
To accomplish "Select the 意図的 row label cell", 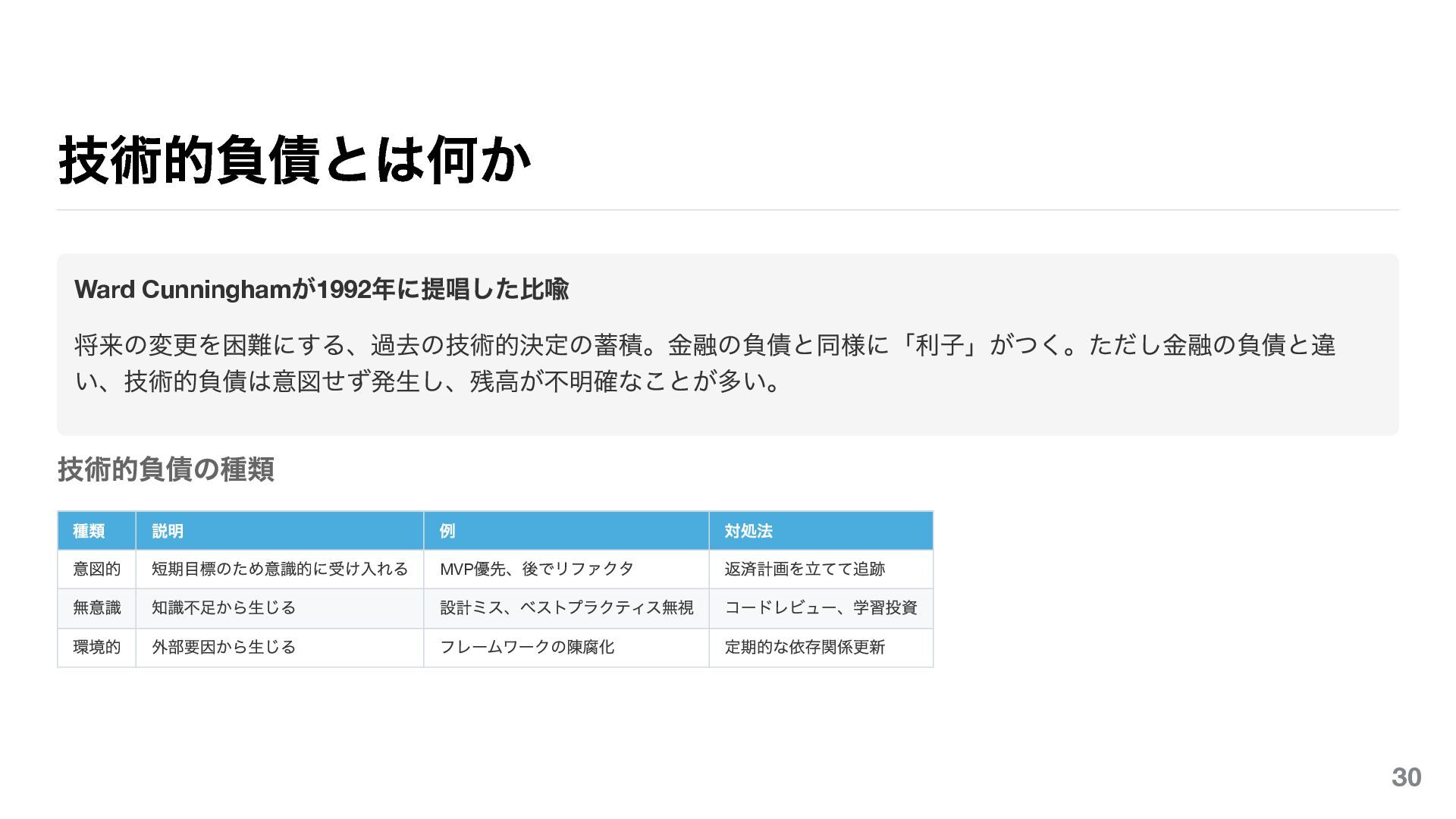I will coord(96,569).
